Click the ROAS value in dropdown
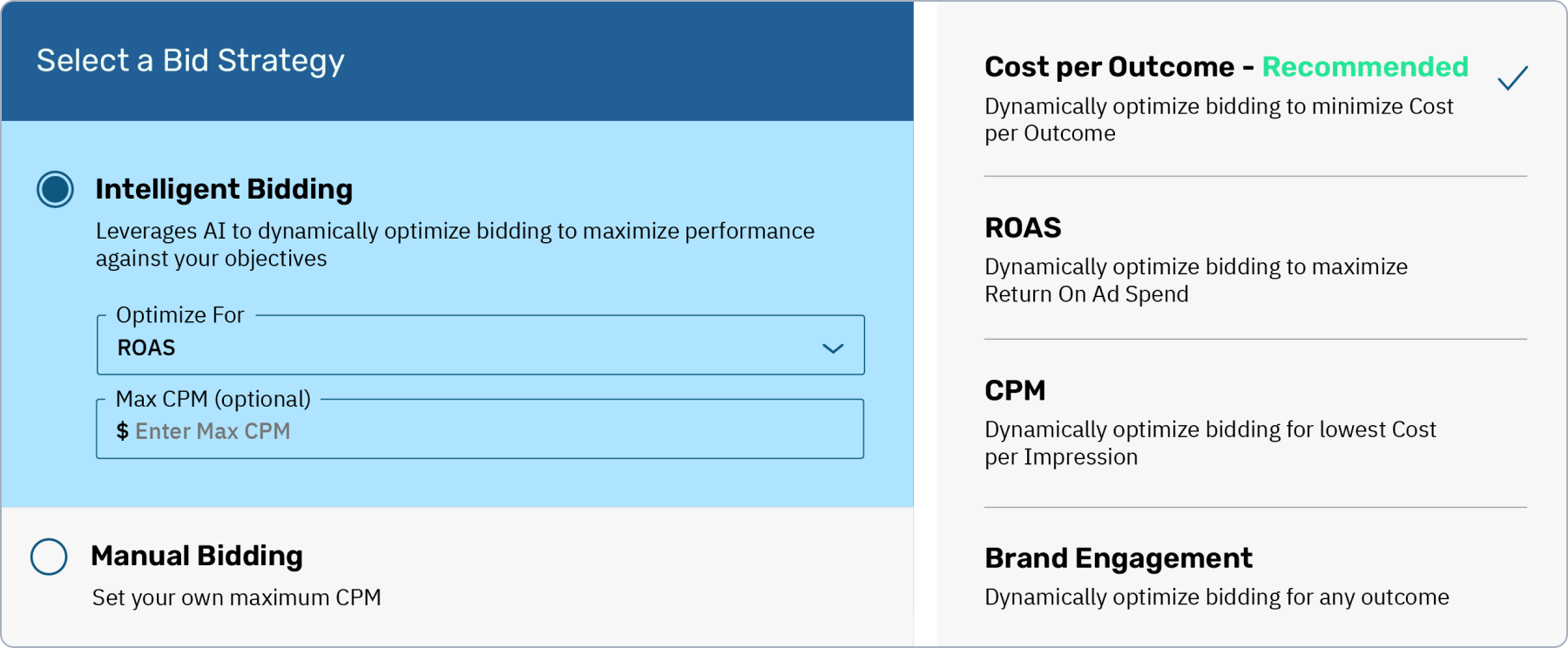This screenshot has height=648, width=1568. (146, 348)
